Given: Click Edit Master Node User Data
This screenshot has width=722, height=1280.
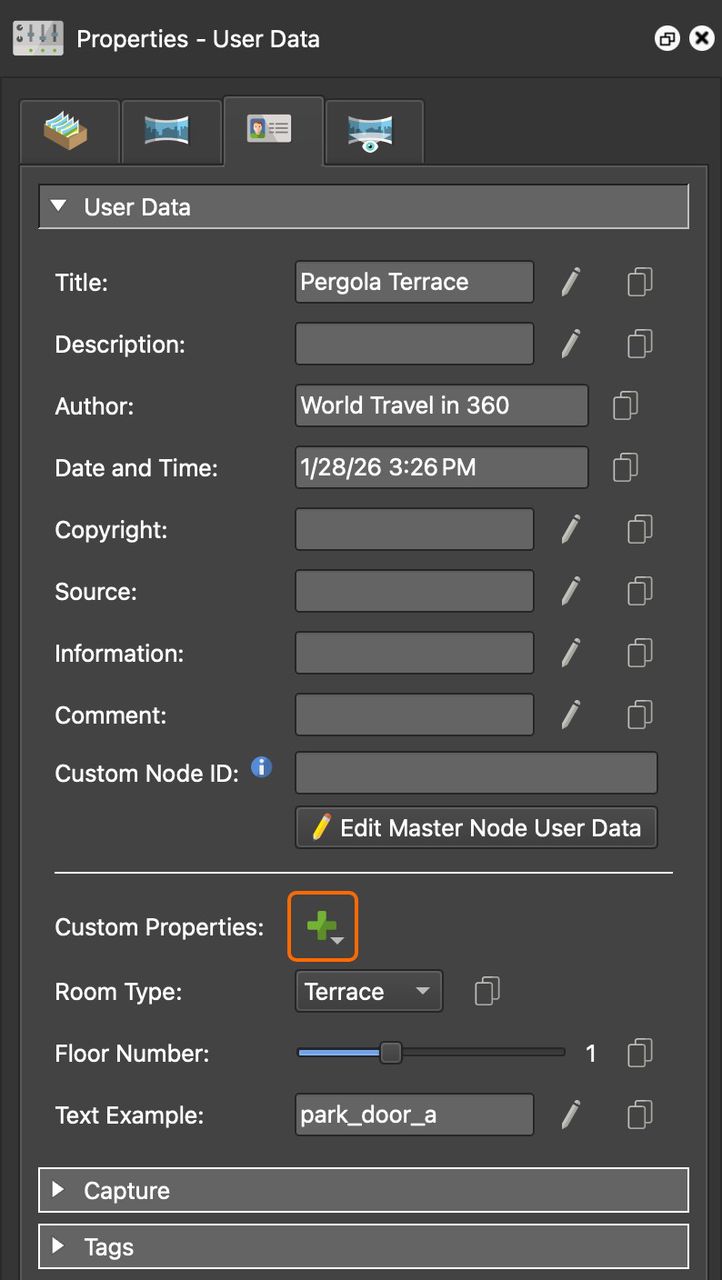Looking at the screenshot, I should click(x=476, y=828).
